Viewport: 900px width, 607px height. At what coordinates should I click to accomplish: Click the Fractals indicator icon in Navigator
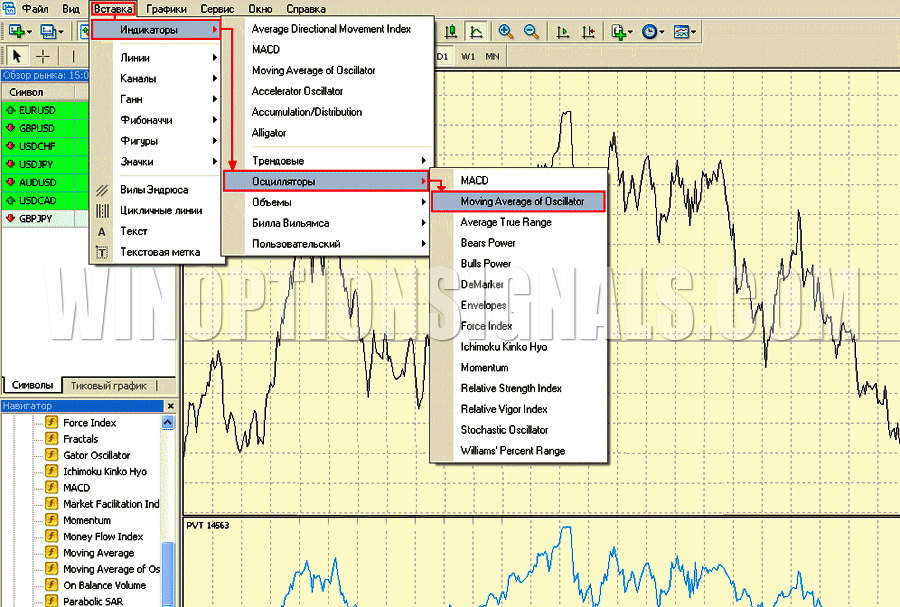(x=52, y=439)
